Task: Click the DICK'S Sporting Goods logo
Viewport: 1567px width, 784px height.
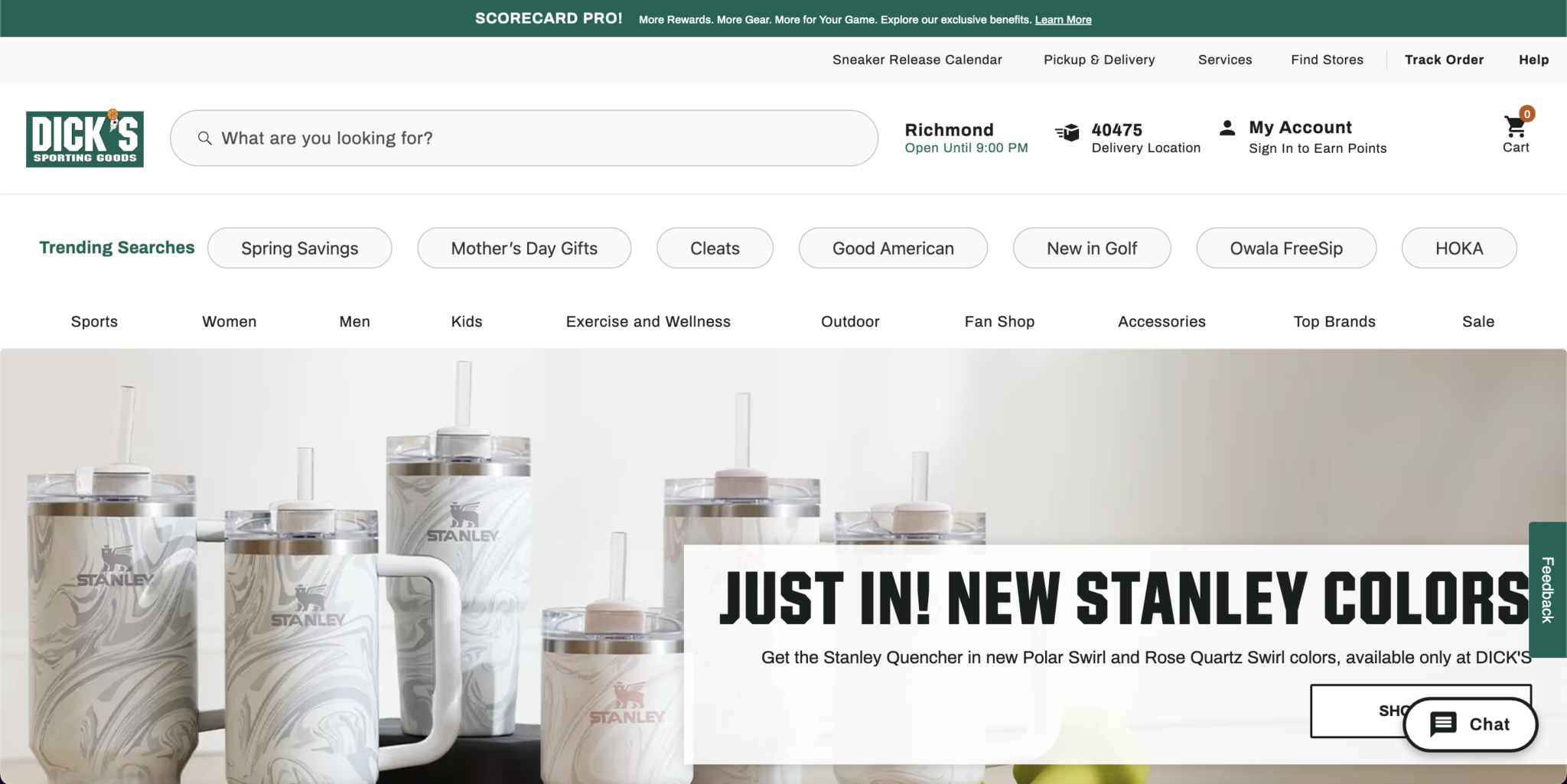Action: click(x=85, y=138)
